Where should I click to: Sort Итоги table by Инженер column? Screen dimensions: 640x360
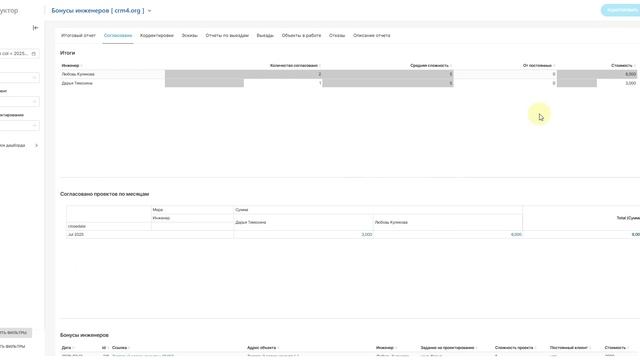click(x=71, y=65)
